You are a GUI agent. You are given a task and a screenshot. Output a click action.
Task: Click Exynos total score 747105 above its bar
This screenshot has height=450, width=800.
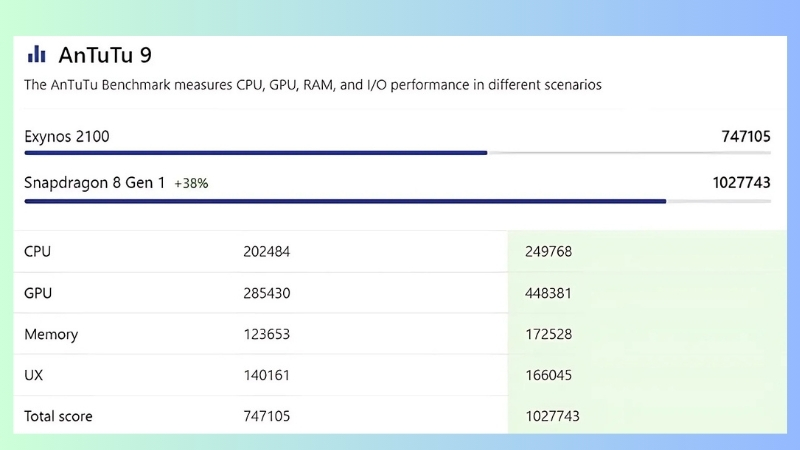(745, 137)
